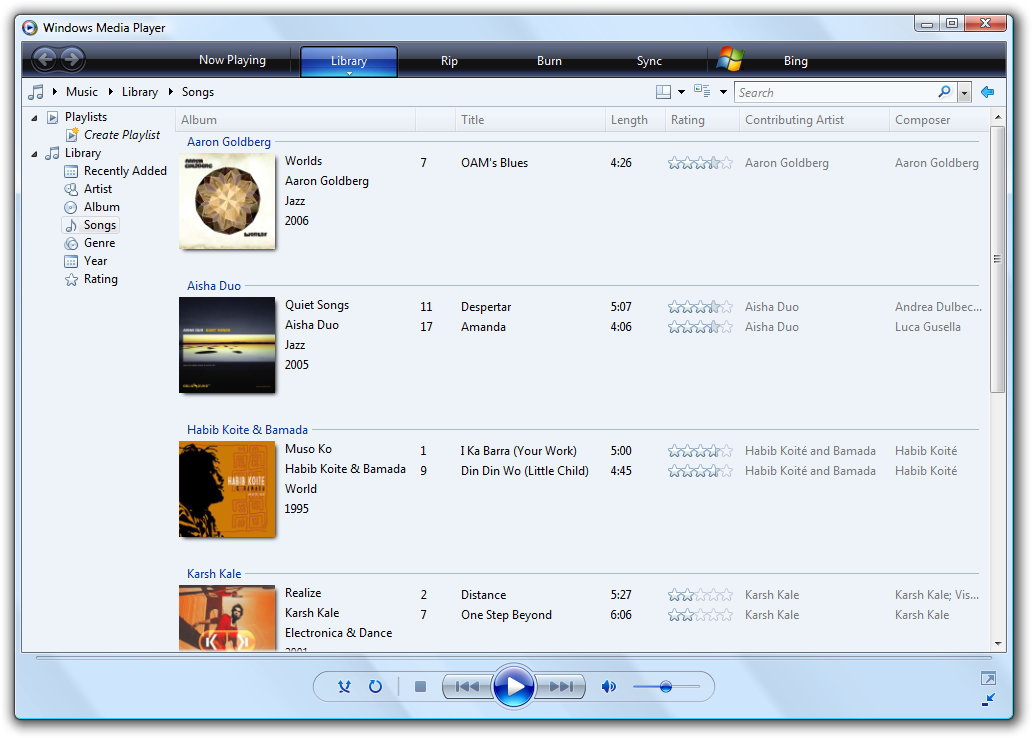Image resolution: width=1032 pixels, height=738 pixels.
Task: Select the song Despertar
Action: [x=486, y=307]
